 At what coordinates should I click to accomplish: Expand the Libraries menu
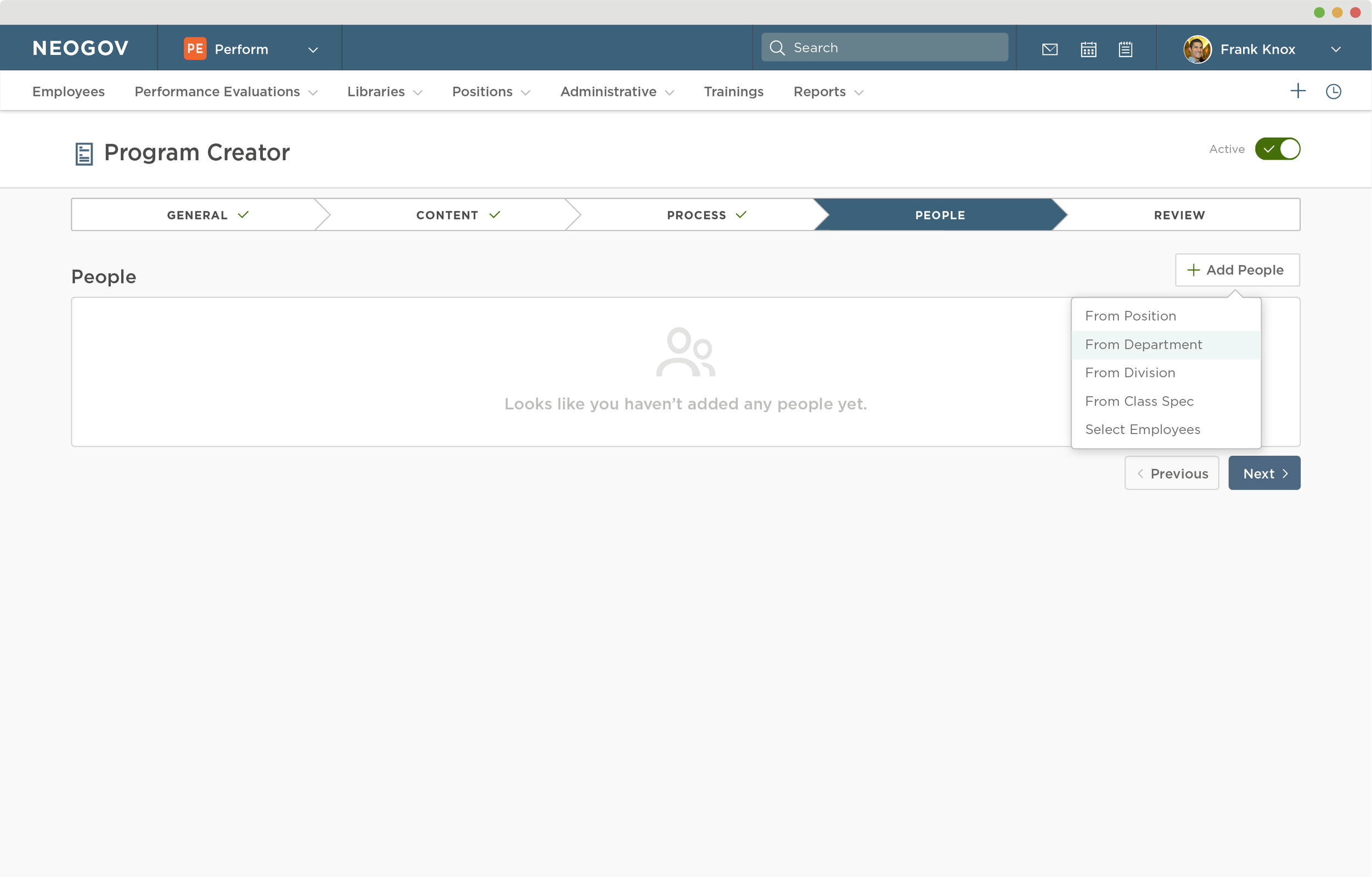point(385,92)
